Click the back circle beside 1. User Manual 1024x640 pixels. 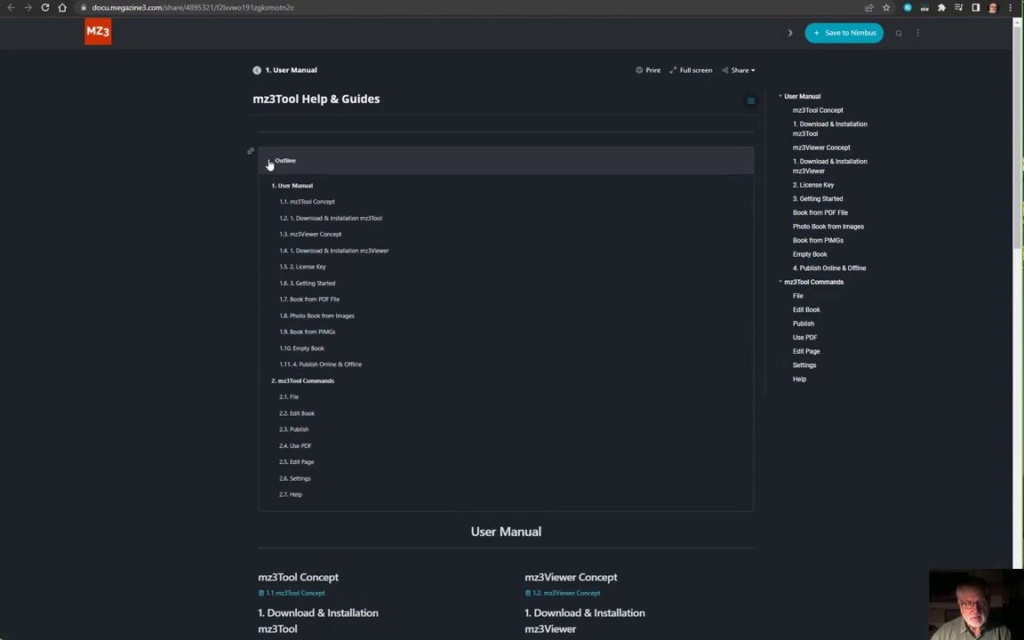257,70
